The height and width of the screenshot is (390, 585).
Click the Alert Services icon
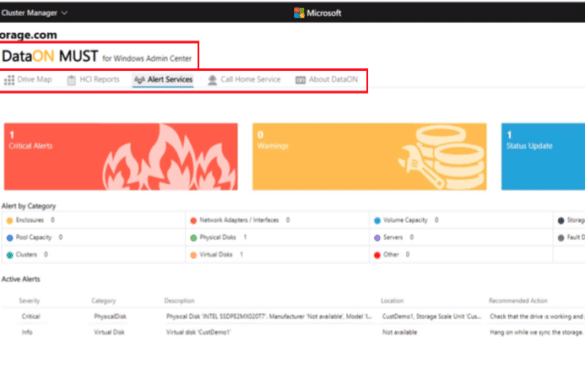[139, 80]
